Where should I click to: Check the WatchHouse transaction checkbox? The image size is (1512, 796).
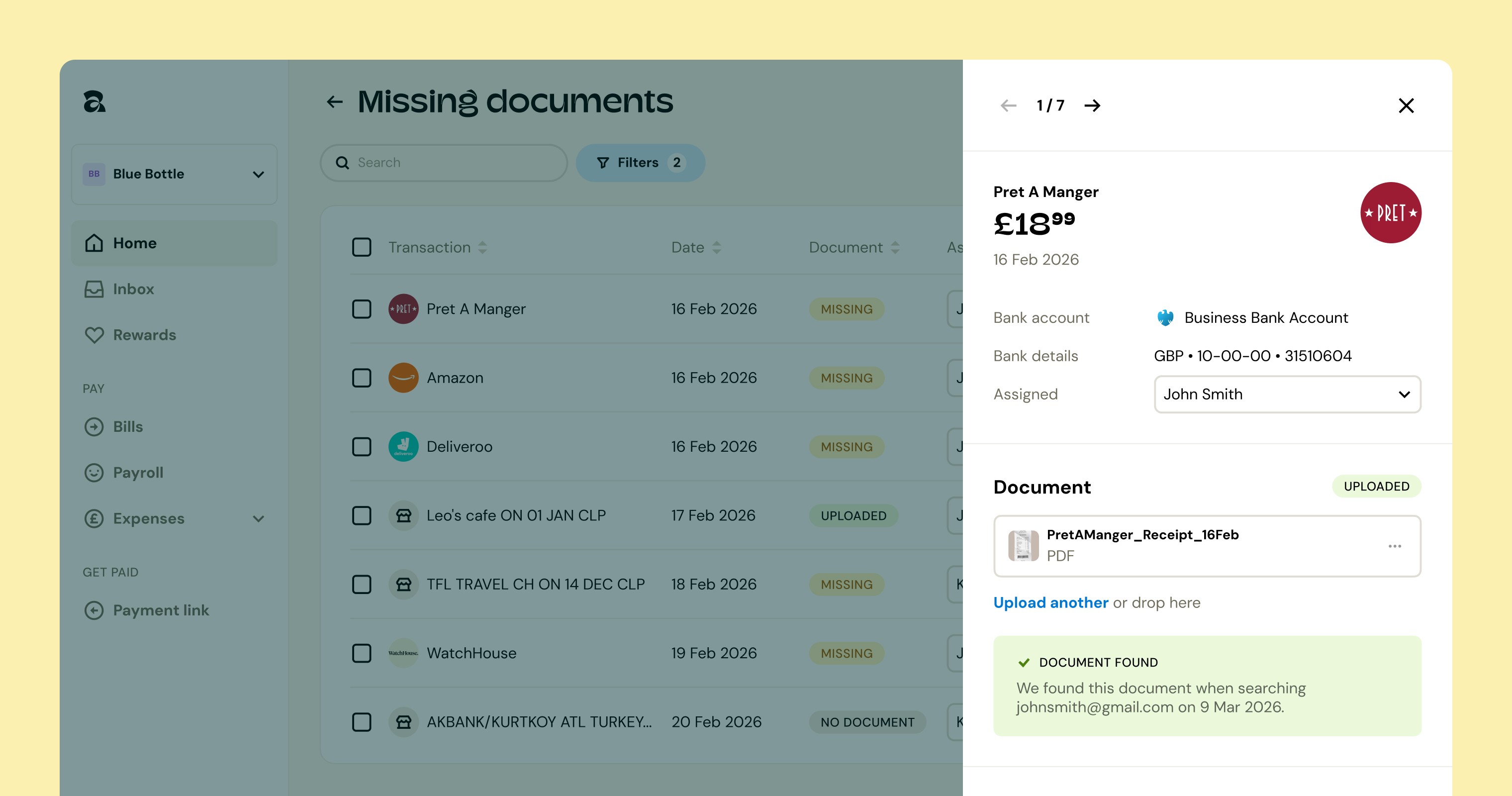pos(362,653)
